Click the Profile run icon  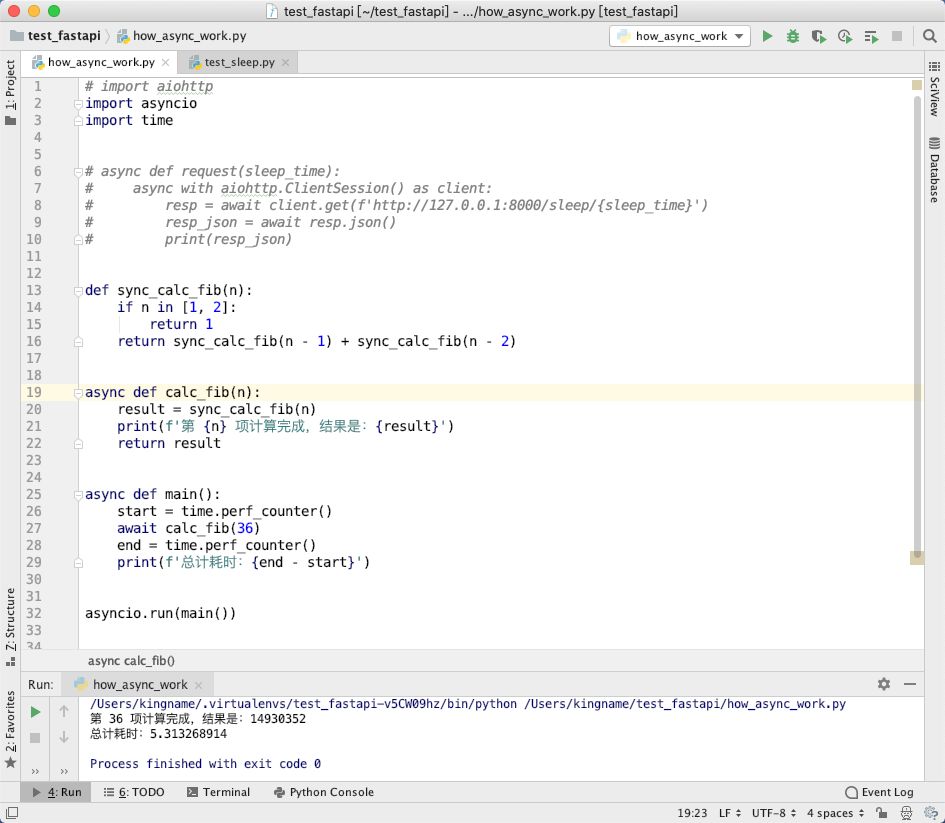click(845, 36)
